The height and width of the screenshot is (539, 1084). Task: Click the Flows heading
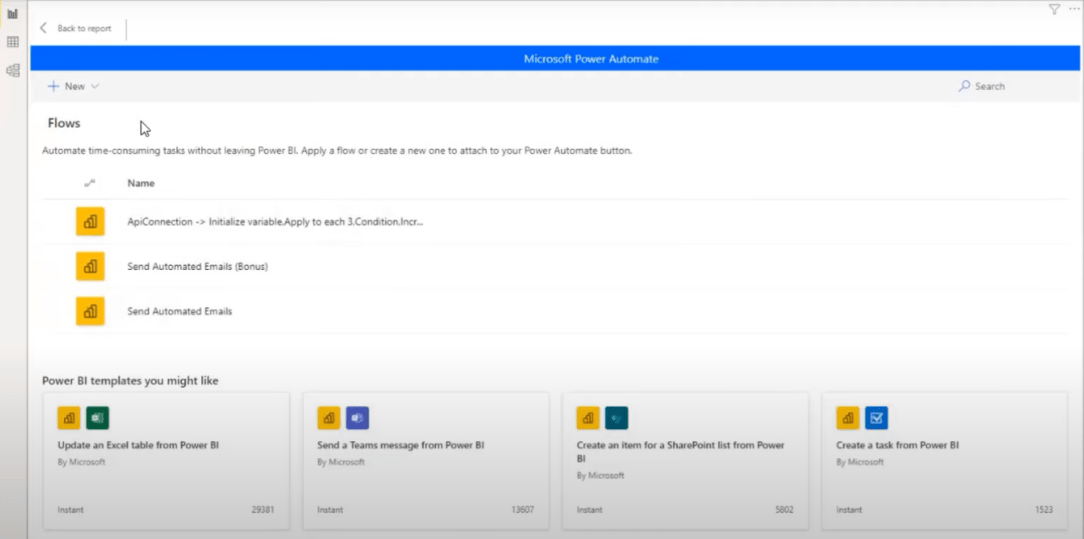pos(64,123)
